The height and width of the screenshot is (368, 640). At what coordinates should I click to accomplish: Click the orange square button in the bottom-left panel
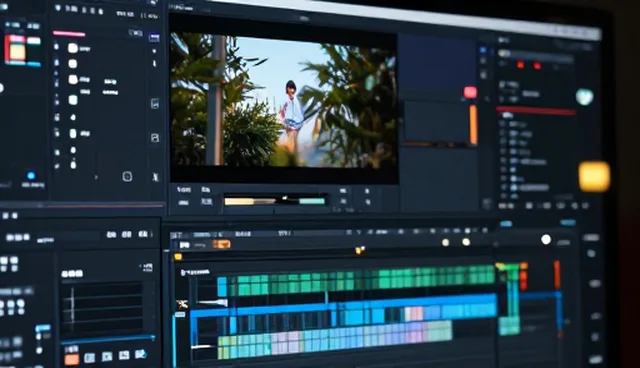point(72,359)
